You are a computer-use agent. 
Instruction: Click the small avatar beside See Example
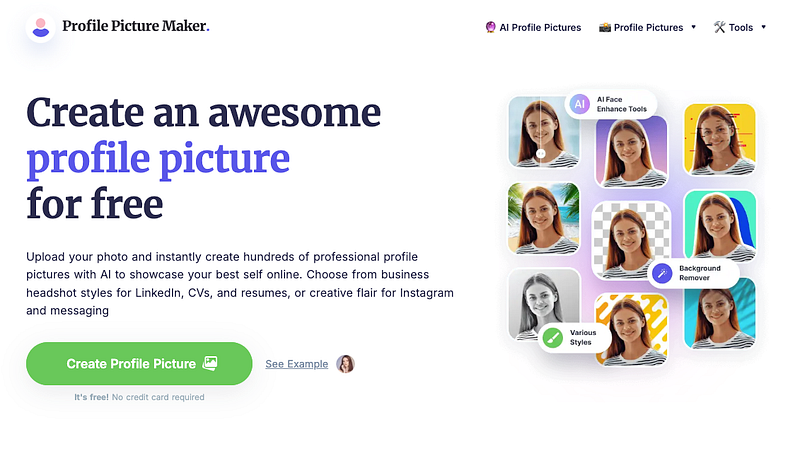345,363
